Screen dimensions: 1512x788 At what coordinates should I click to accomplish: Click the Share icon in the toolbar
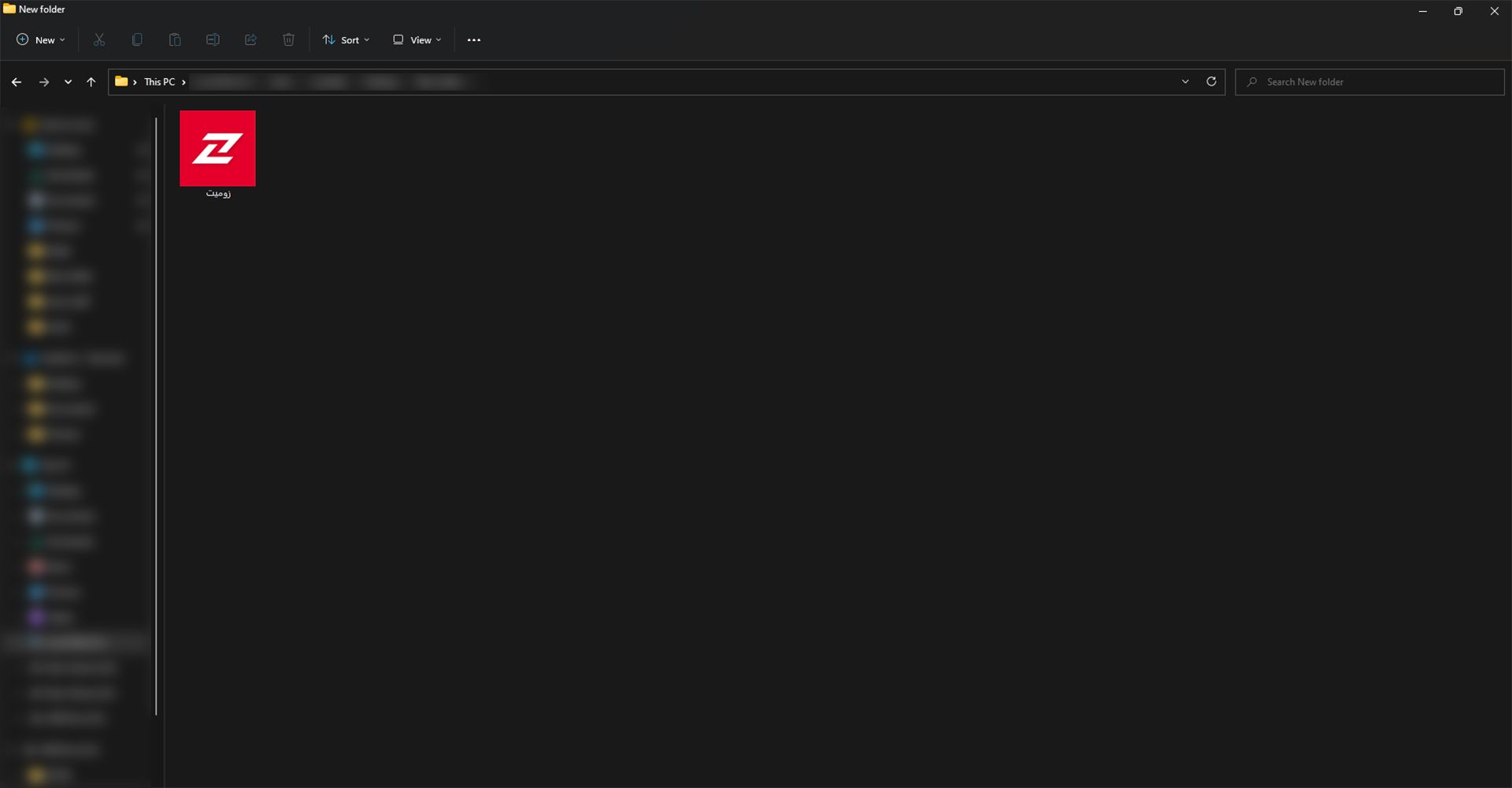250,40
